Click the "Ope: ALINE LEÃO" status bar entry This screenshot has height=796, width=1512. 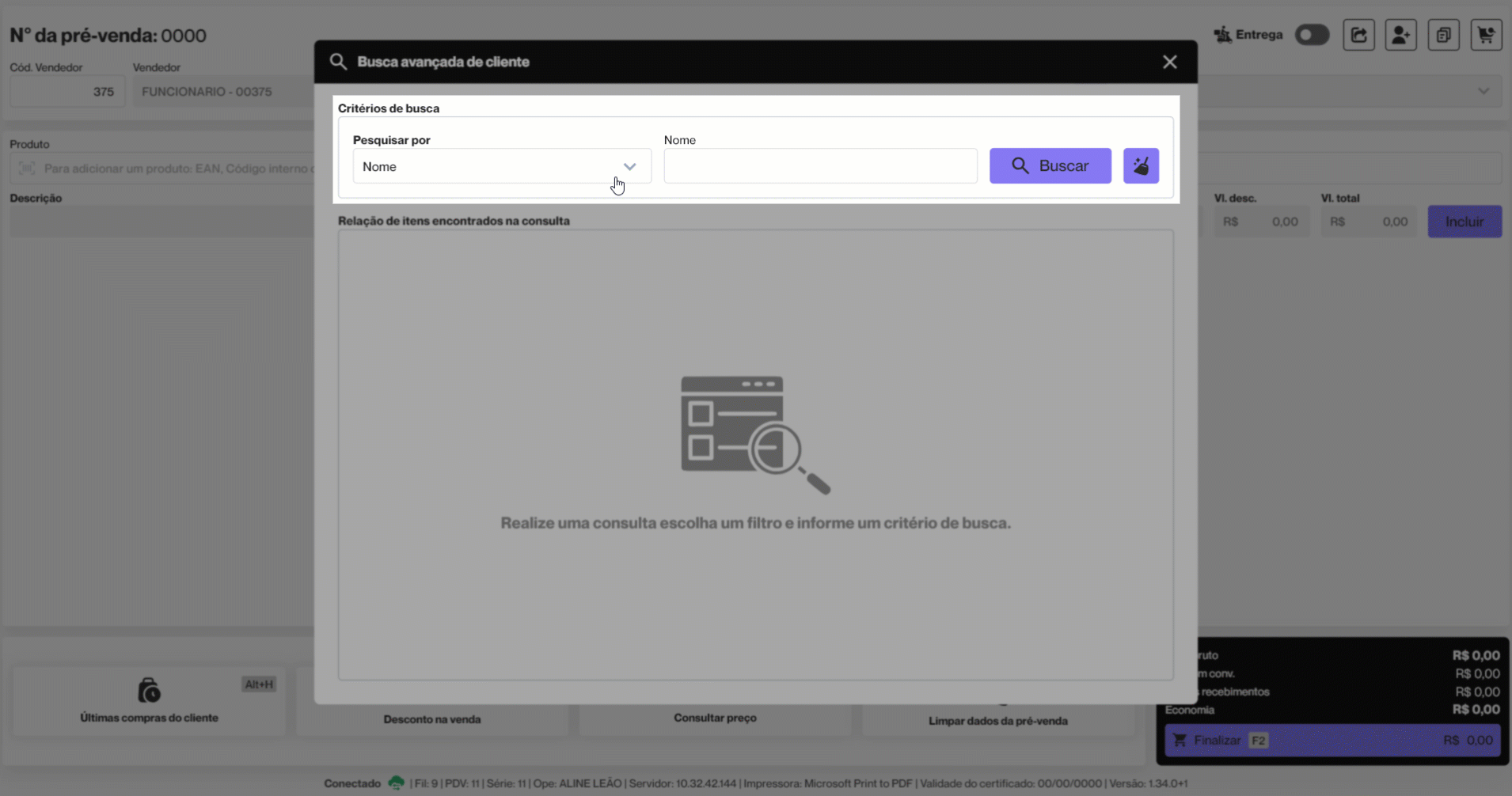[x=577, y=783]
